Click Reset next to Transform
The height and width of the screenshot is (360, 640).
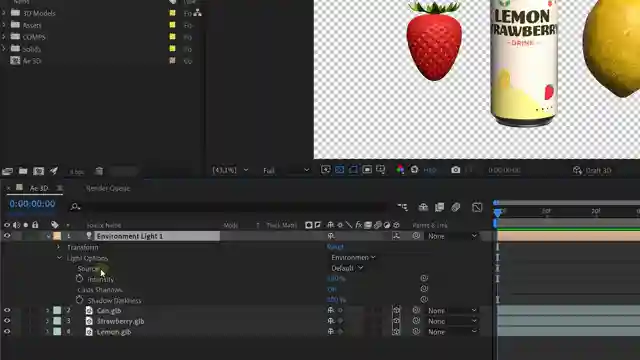[x=335, y=247]
